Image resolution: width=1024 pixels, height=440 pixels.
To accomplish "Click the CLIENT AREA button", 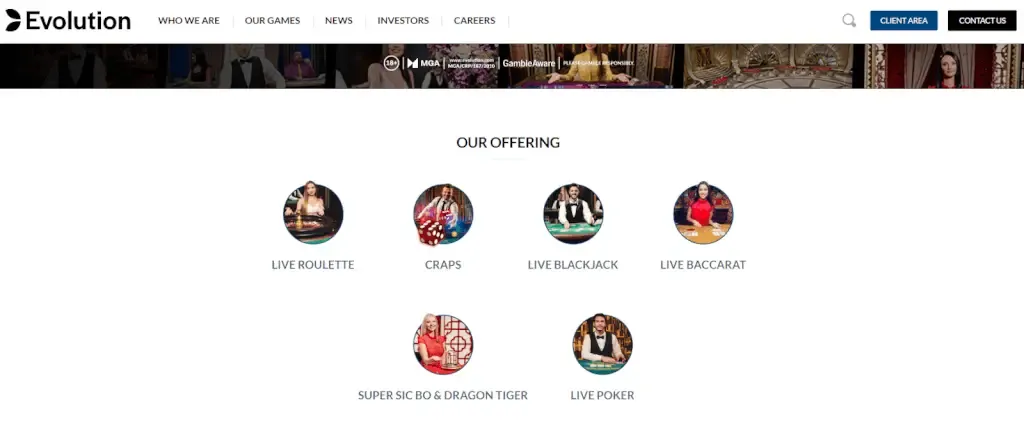I will 903,20.
